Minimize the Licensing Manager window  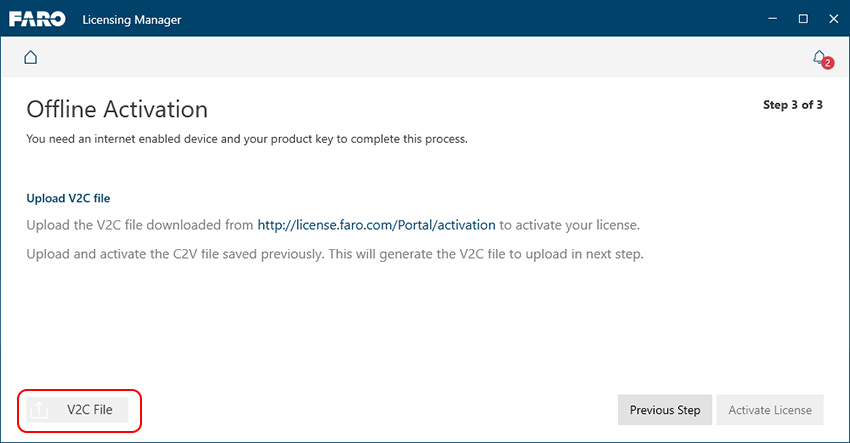point(773,19)
